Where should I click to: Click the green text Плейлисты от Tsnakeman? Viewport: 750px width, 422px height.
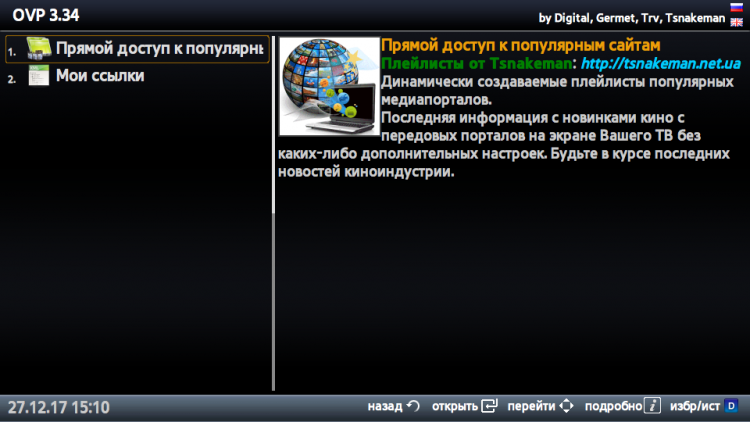[476, 64]
